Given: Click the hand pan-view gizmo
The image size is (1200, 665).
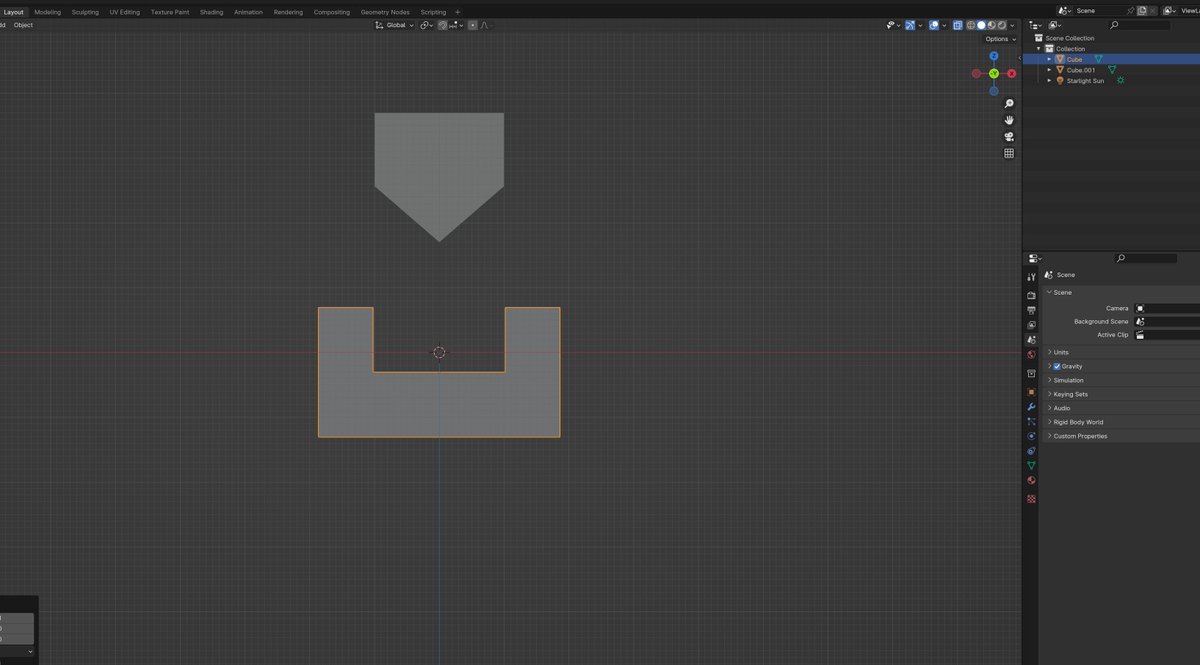Looking at the screenshot, I should tap(1009, 120).
